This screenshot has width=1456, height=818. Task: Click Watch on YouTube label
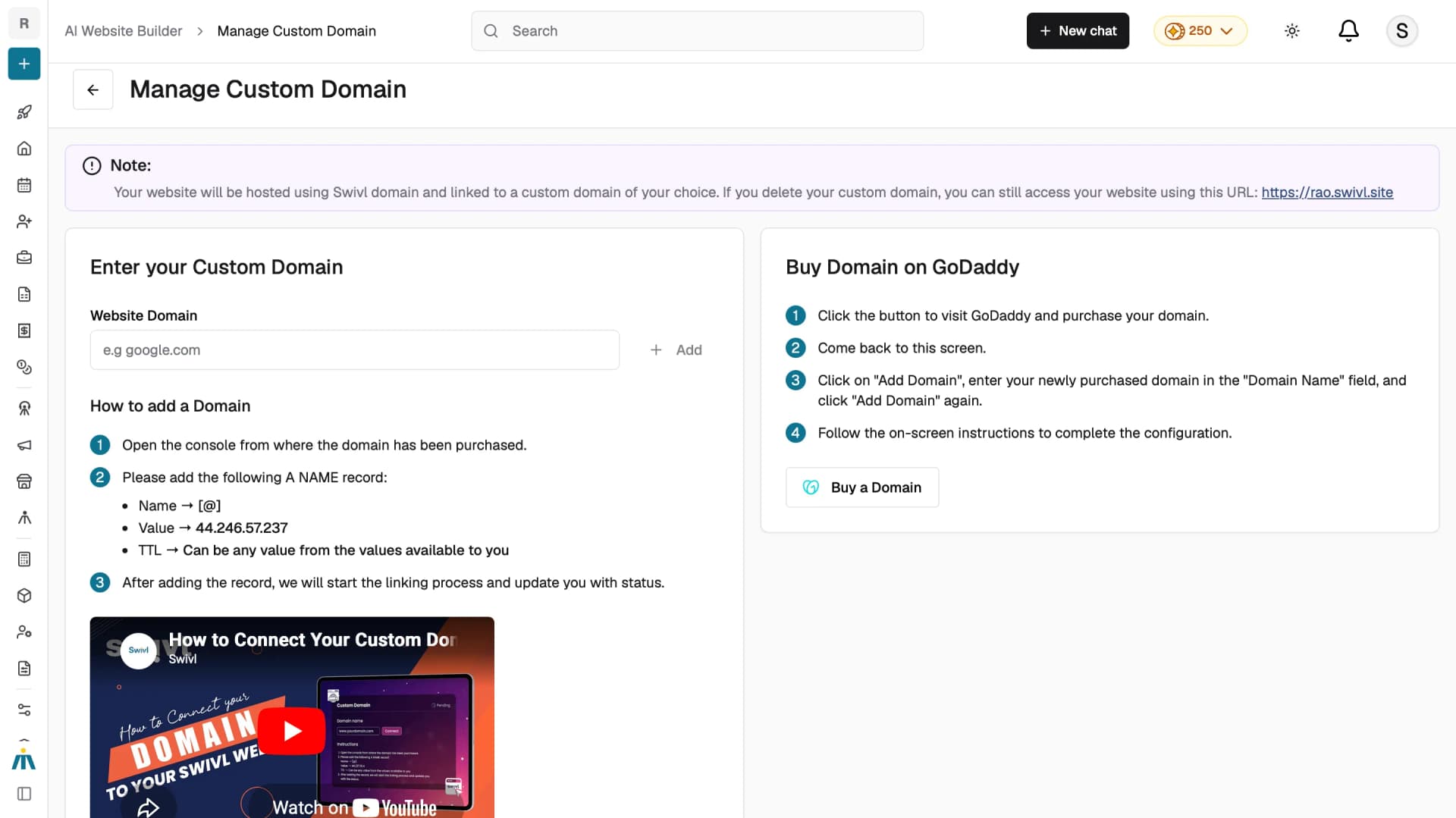click(354, 807)
